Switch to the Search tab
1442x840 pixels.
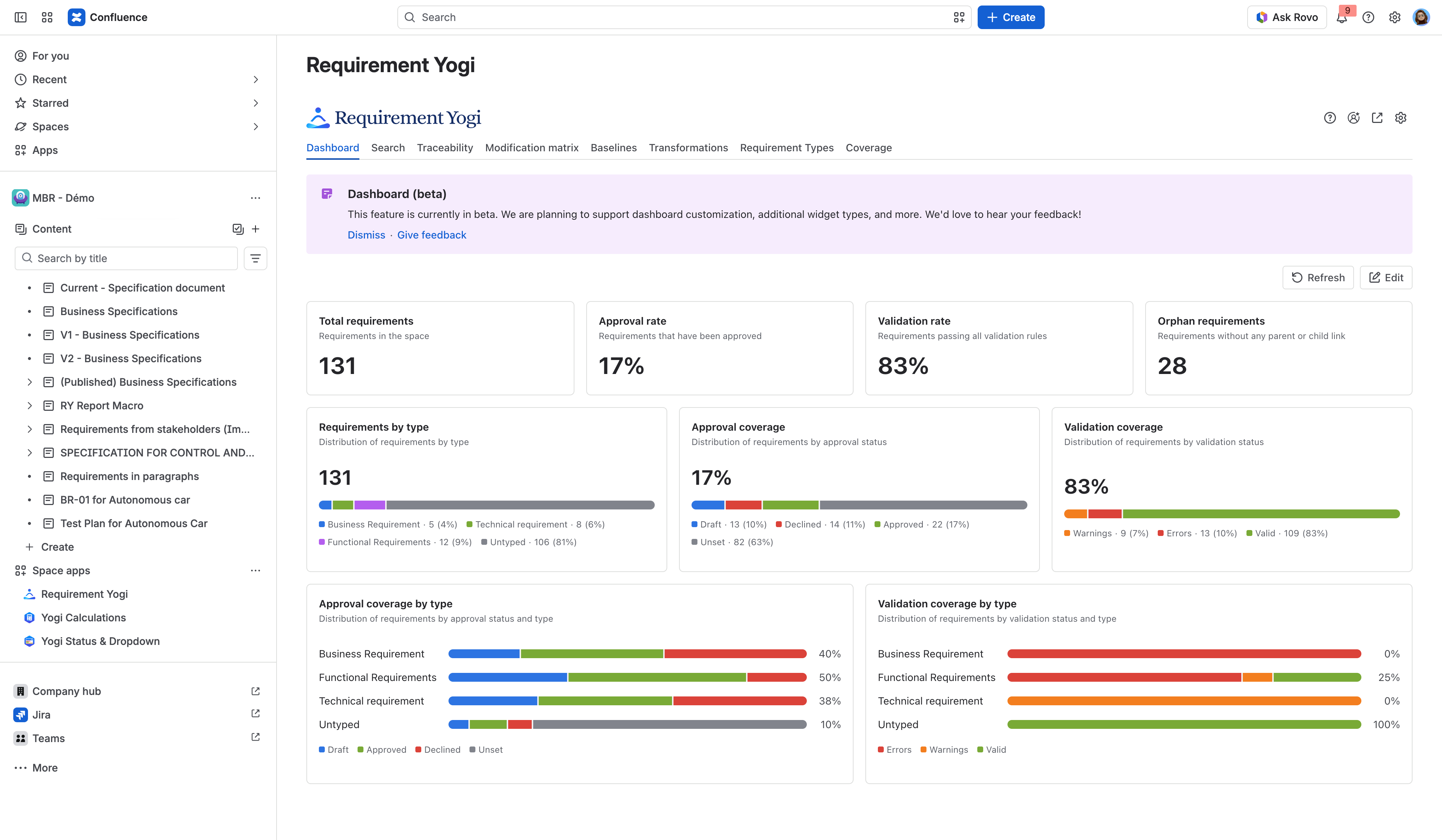(x=388, y=148)
